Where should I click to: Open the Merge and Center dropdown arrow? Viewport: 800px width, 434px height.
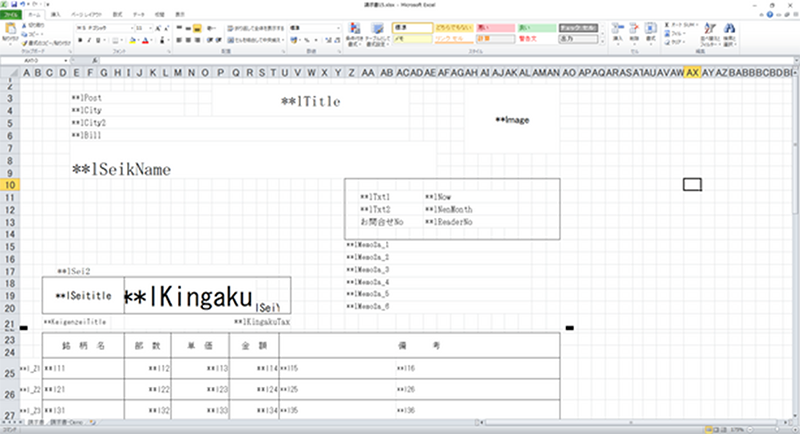click(x=283, y=40)
